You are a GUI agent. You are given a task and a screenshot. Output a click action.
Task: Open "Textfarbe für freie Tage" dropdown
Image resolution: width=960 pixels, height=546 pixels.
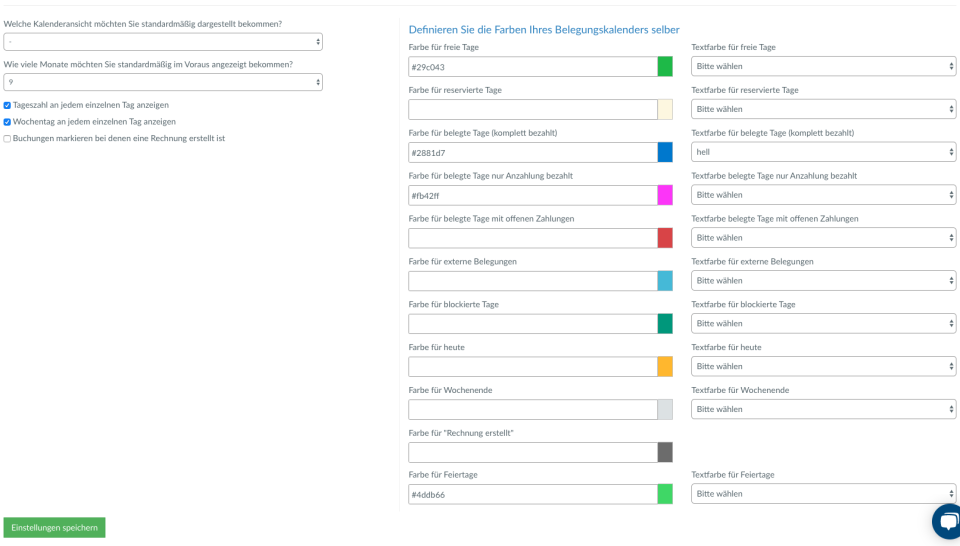coord(824,67)
